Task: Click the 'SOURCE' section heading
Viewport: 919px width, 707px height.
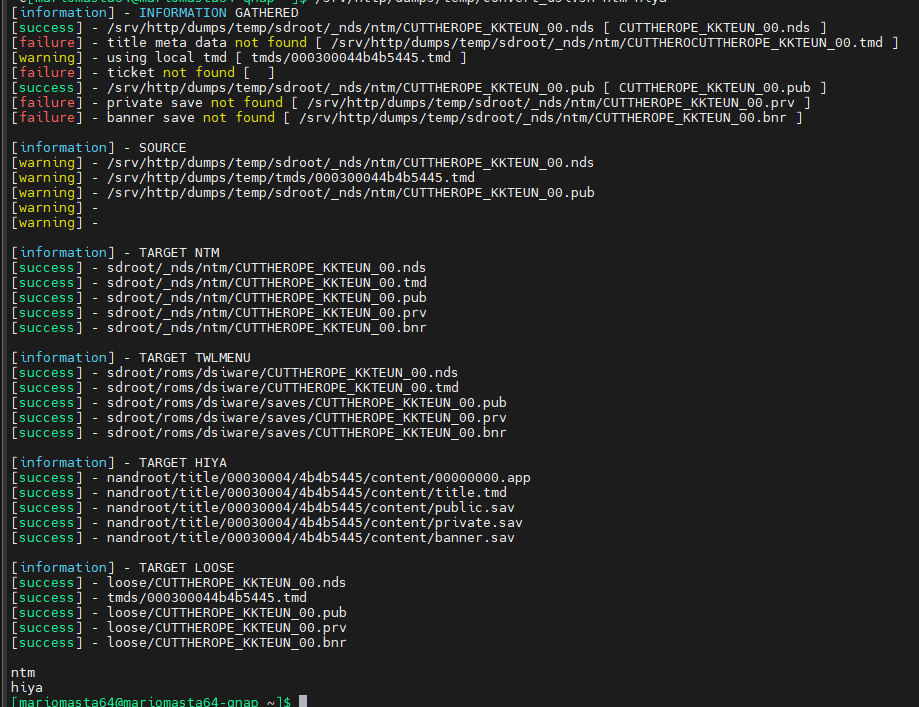Action: click(x=162, y=148)
